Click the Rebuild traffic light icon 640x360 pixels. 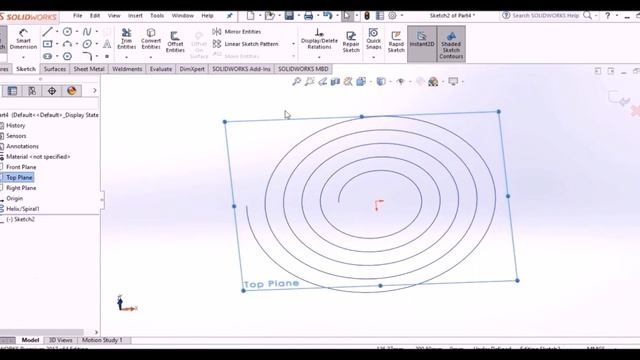click(x=367, y=16)
